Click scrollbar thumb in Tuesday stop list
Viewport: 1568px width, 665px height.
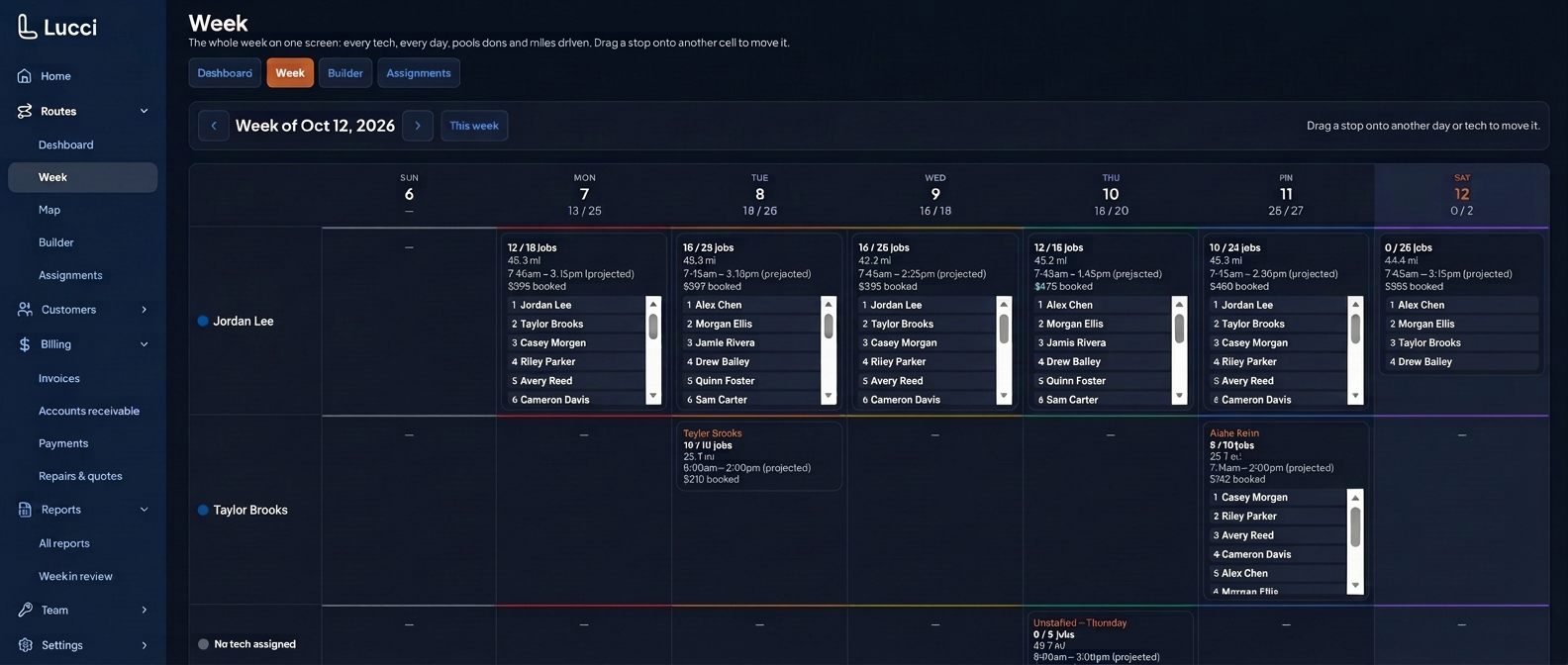[829, 327]
